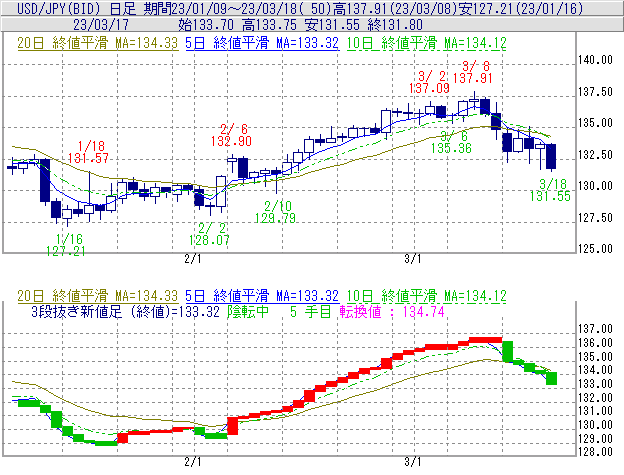The image size is (624, 475).
Task: Click the tall green block at downturn start
Action: pyautogui.click(x=507, y=352)
